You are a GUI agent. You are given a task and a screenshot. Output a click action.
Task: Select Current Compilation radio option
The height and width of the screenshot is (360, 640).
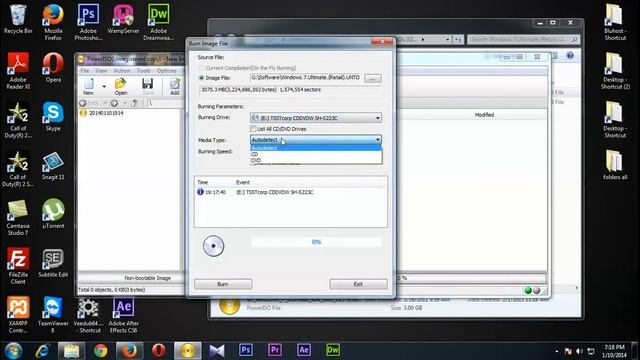coord(201,68)
